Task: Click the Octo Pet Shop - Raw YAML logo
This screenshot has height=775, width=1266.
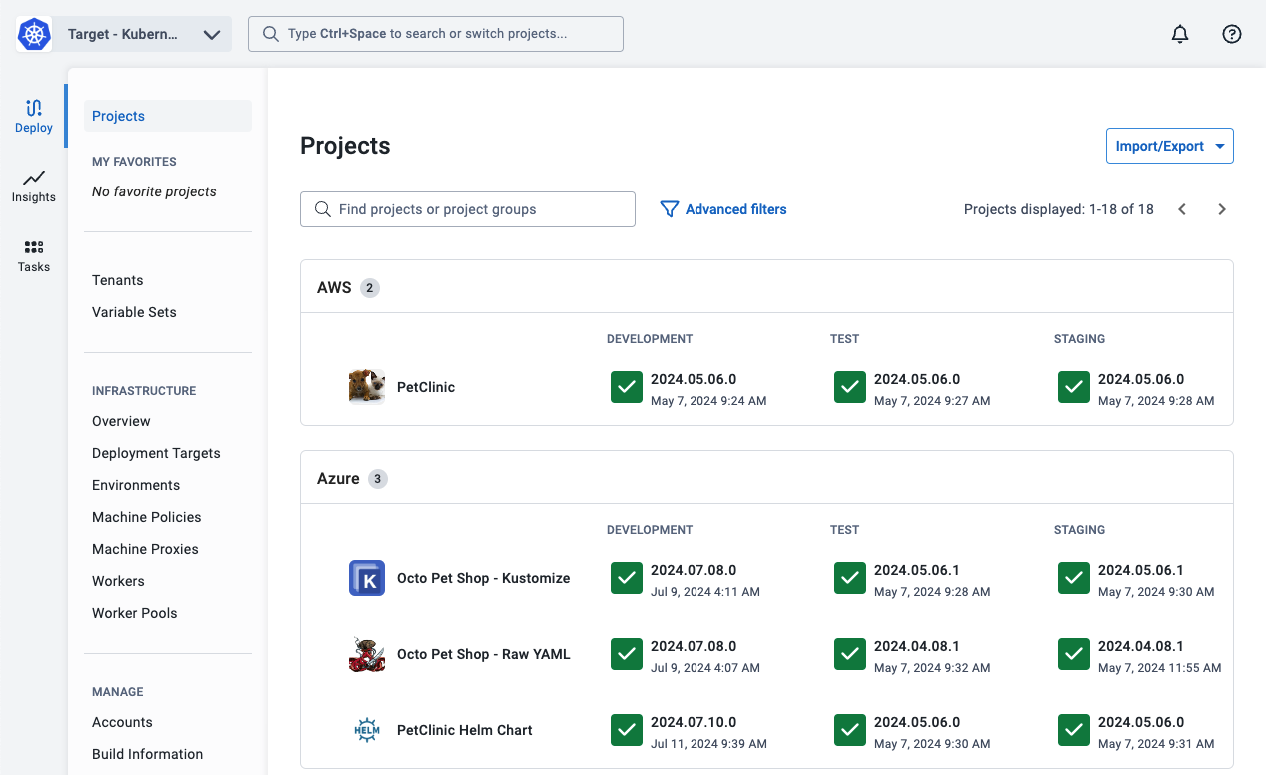Action: click(x=367, y=654)
